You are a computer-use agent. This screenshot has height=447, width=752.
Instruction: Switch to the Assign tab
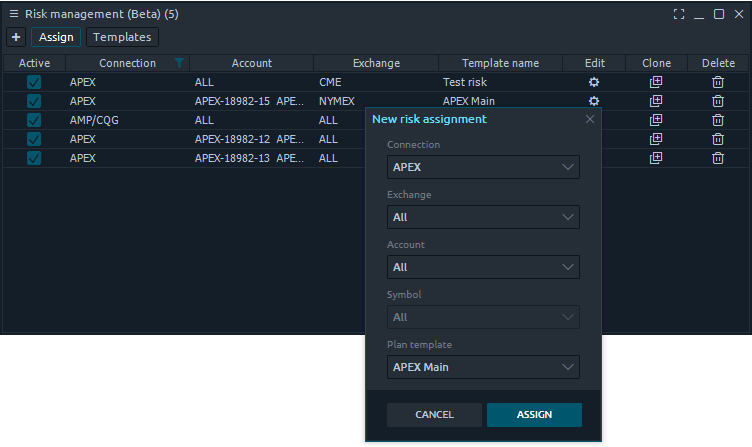(x=56, y=37)
